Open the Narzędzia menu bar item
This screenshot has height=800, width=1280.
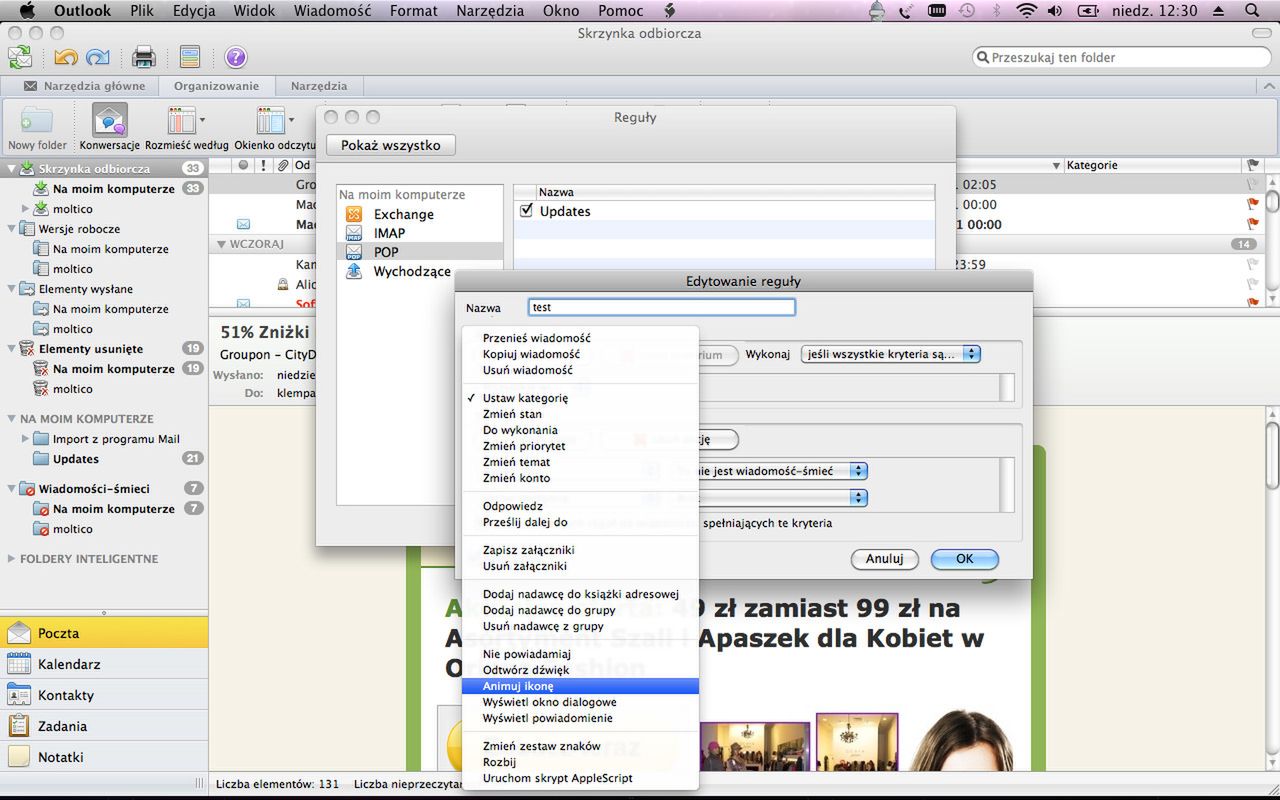click(x=489, y=10)
